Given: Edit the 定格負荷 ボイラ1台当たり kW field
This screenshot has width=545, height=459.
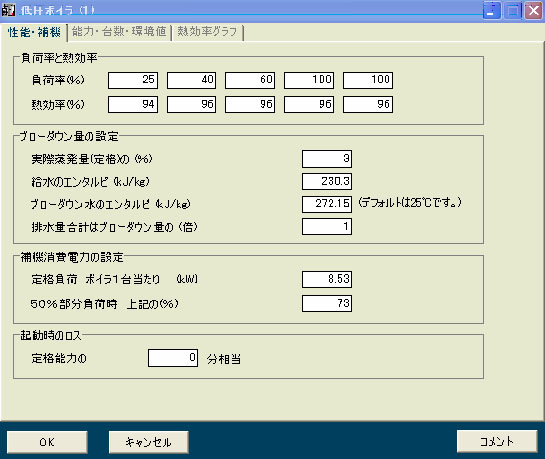Looking at the screenshot, I should [327, 279].
